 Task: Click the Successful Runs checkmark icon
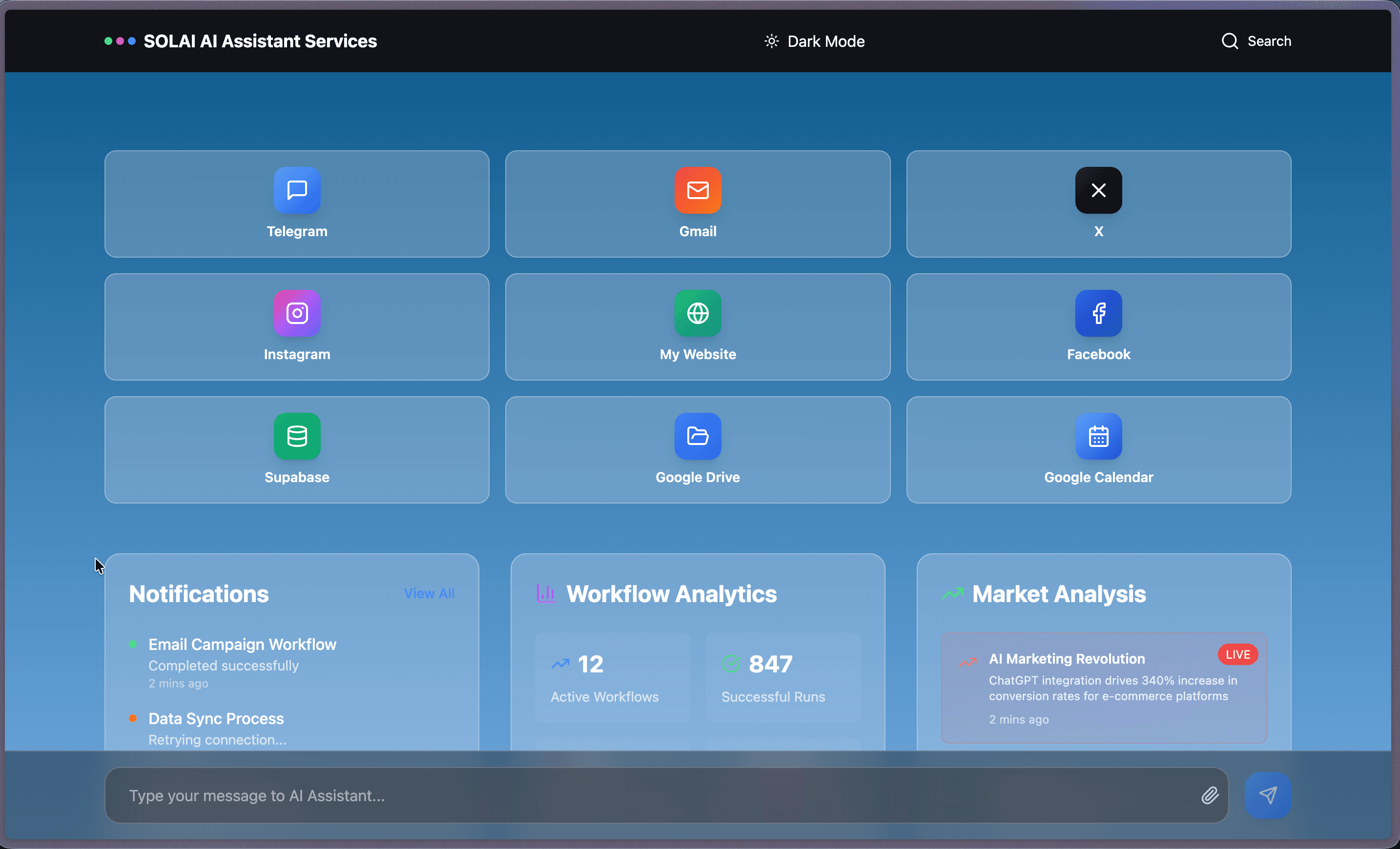click(x=731, y=663)
